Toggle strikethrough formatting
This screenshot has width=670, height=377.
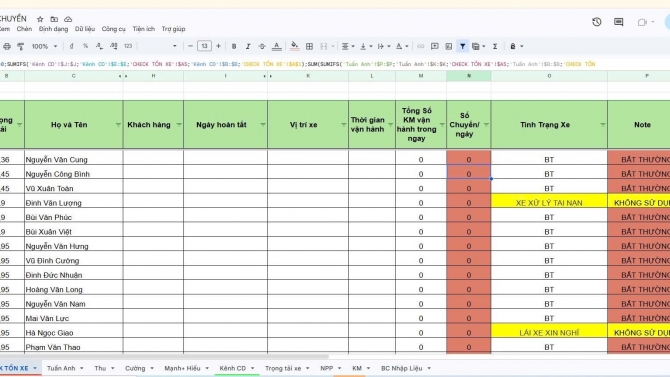click(x=262, y=46)
